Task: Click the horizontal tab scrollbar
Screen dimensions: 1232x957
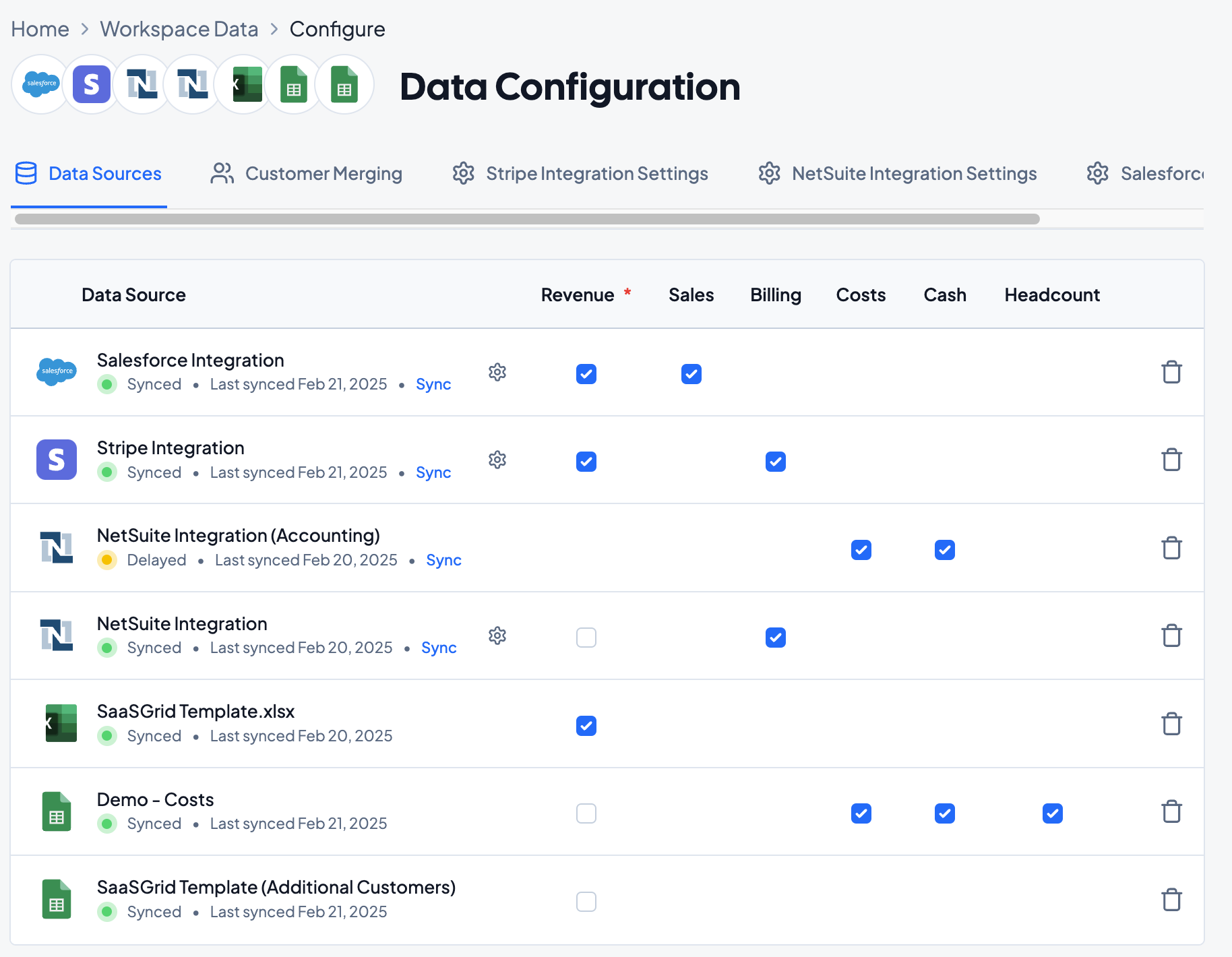Action: [x=526, y=219]
